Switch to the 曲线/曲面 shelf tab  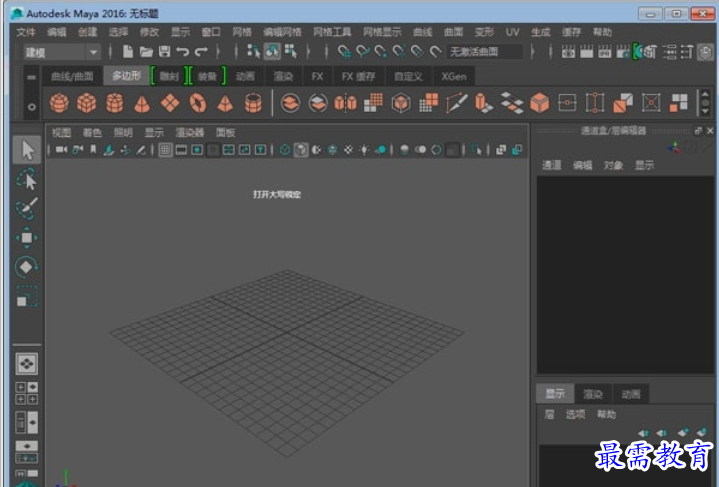pyautogui.click(x=72, y=76)
